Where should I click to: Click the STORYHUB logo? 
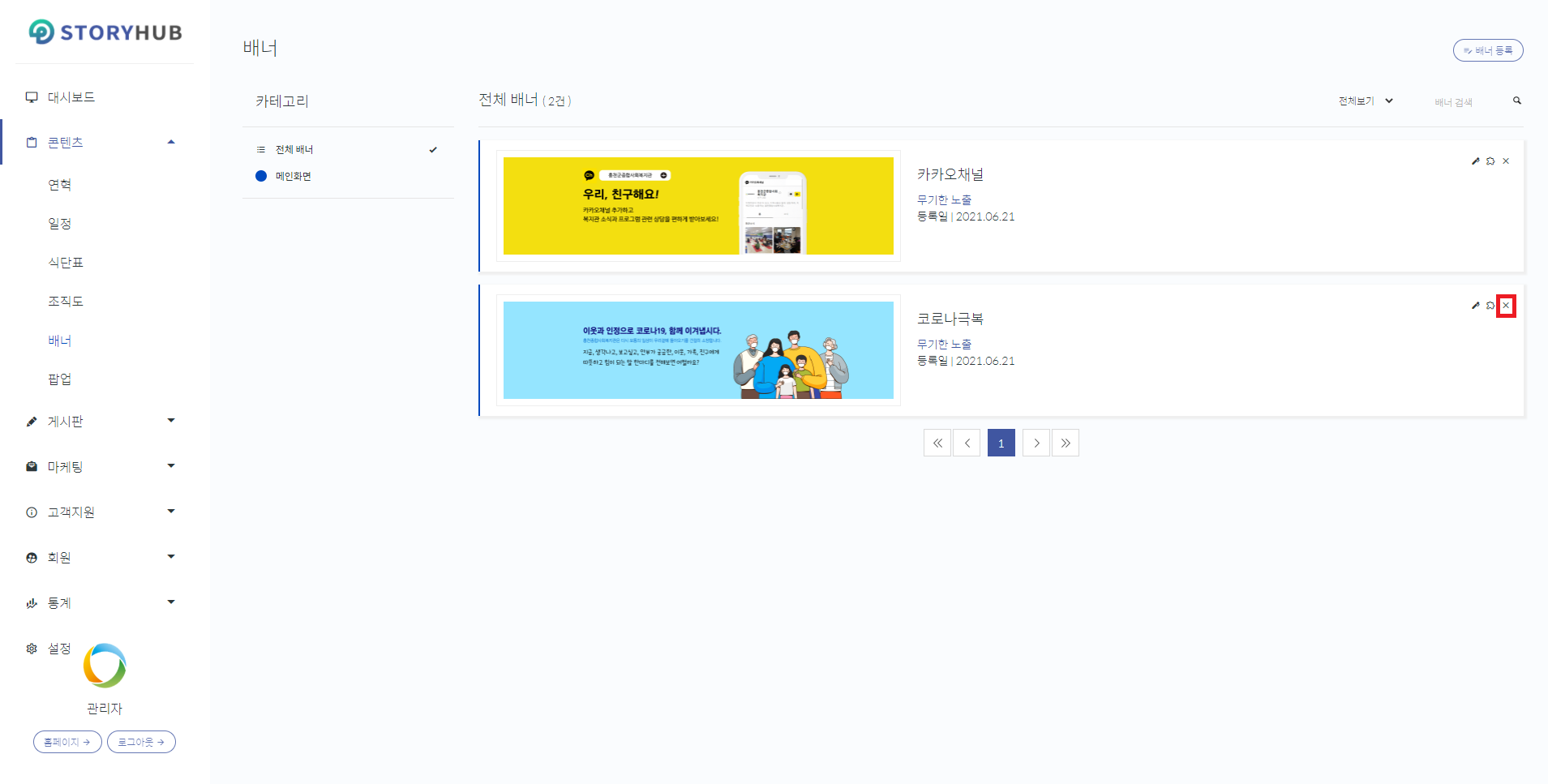(x=105, y=32)
